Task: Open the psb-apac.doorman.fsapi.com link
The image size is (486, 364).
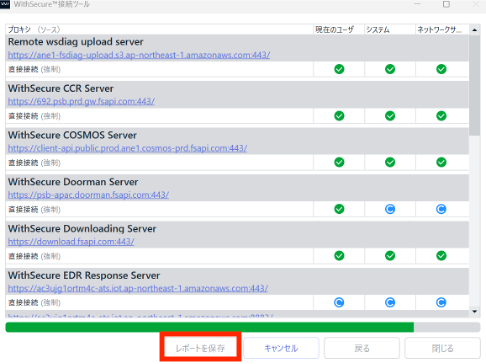Action: pyautogui.click(x=88, y=195)
